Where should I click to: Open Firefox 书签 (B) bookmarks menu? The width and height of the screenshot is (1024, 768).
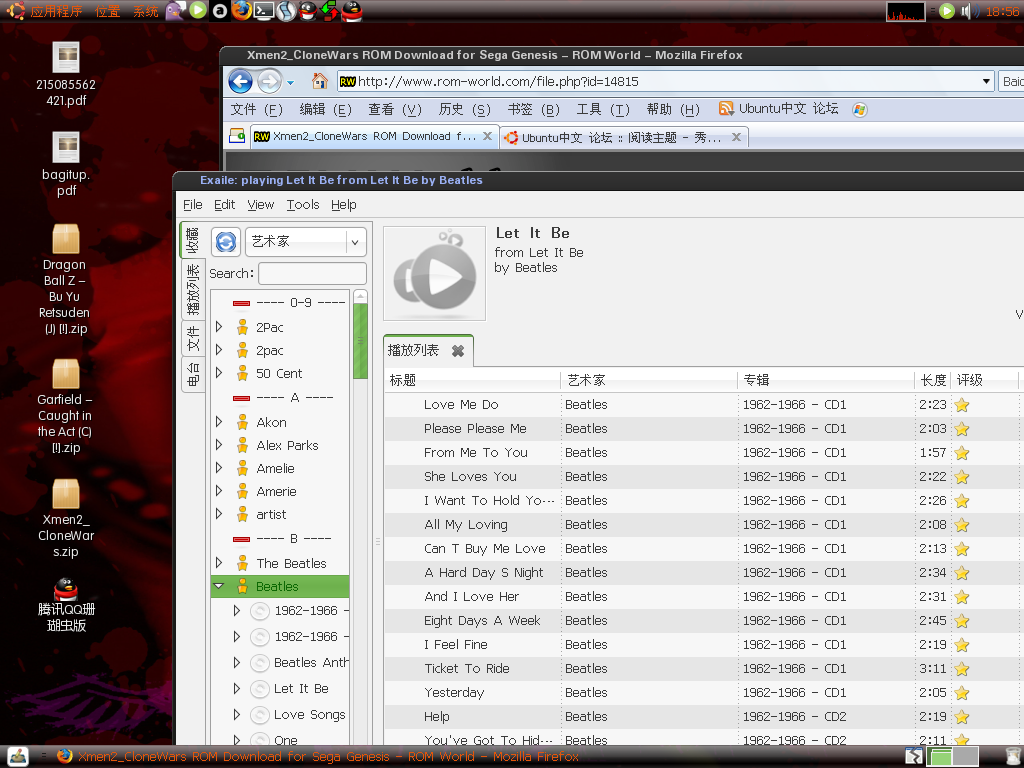click(x=534, y=110)
